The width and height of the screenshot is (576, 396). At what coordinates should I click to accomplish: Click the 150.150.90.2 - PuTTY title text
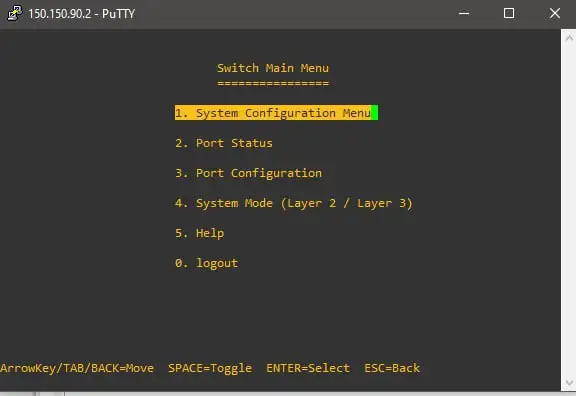click(82, 14)
